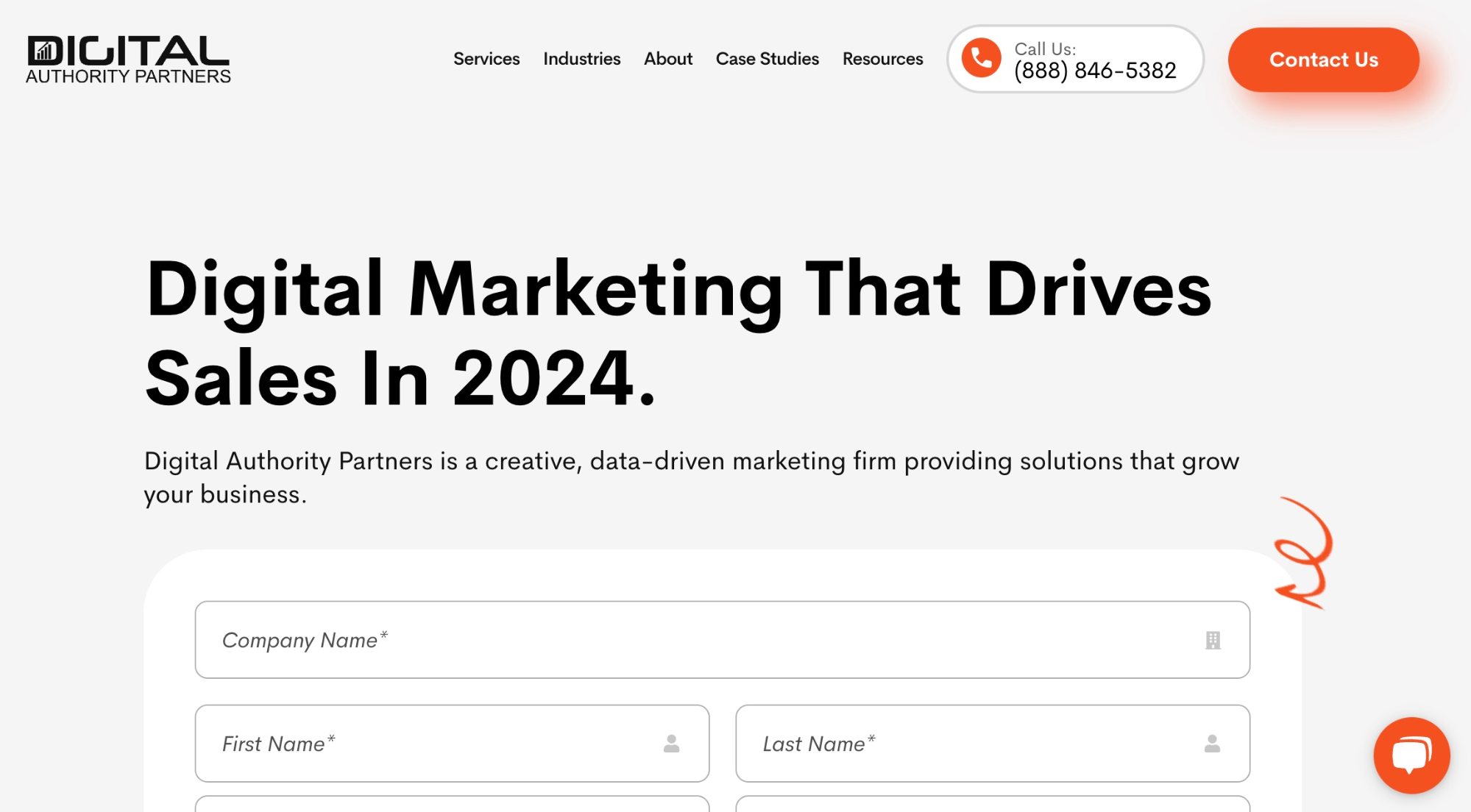Click the person icon in Last Name field

[x=1212, y=744]
